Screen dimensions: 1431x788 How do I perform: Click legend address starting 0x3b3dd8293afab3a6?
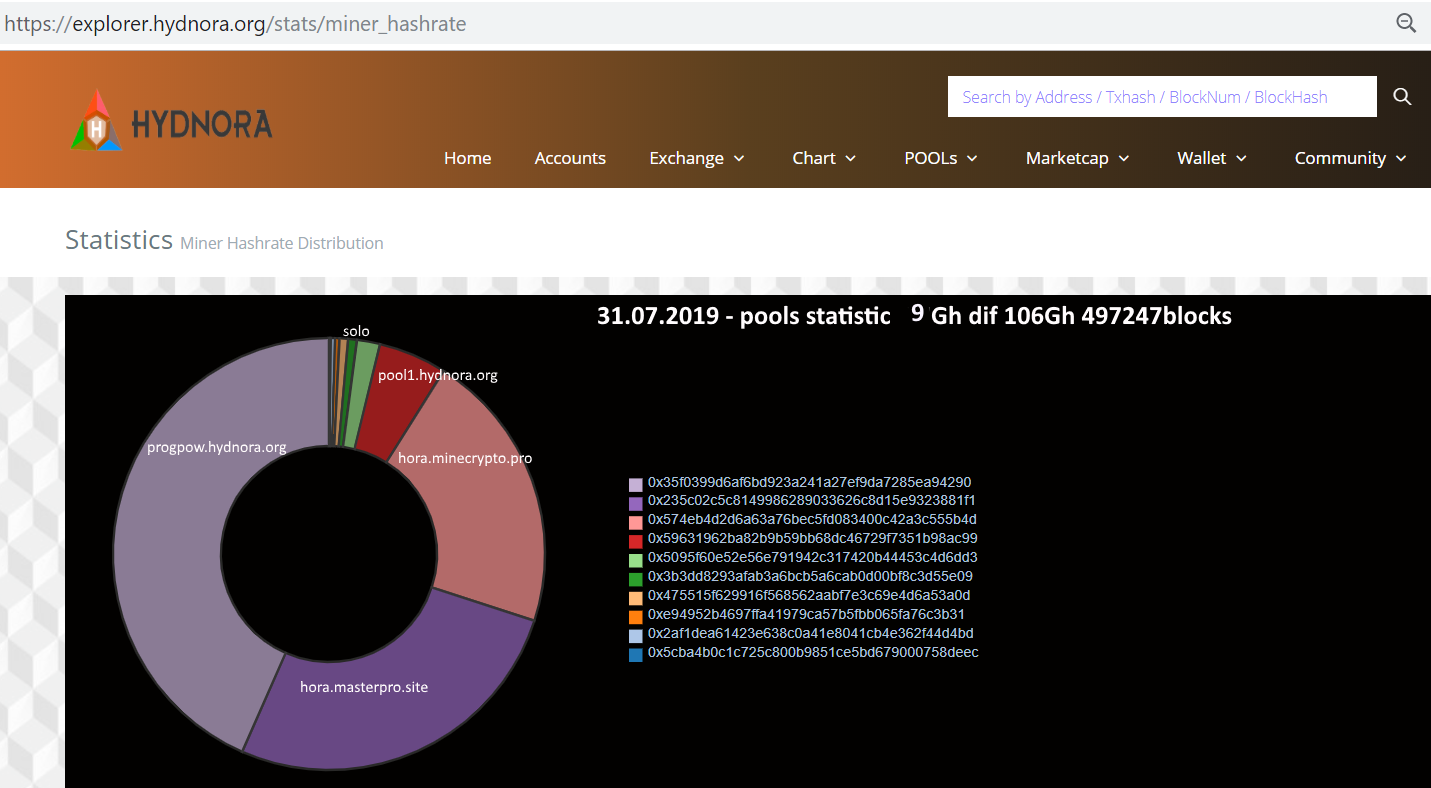pyautogui.click(x=810, y=576)
